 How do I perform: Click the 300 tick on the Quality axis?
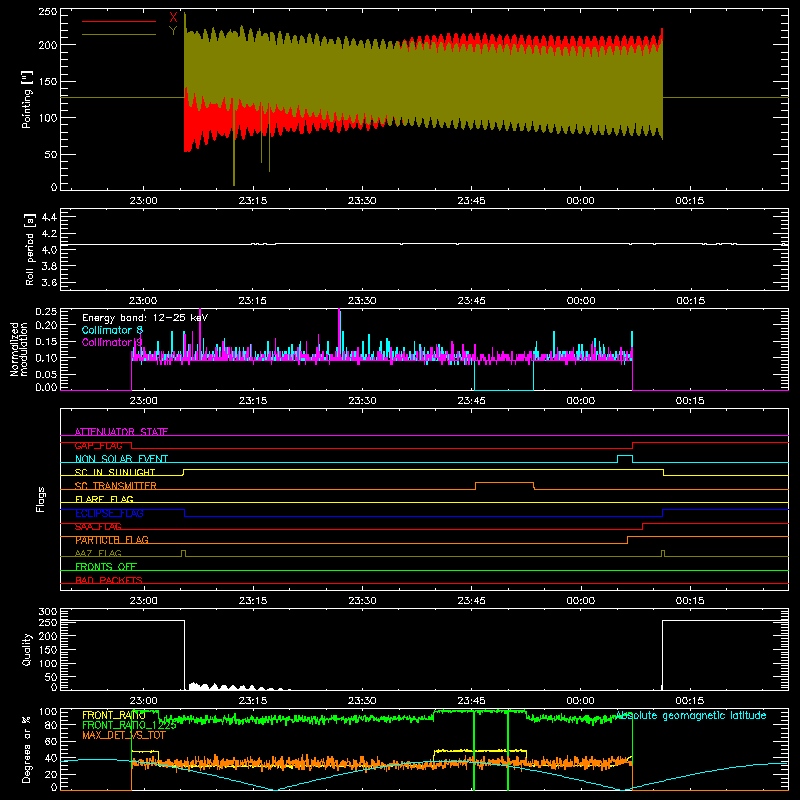[x=48, y=612]
